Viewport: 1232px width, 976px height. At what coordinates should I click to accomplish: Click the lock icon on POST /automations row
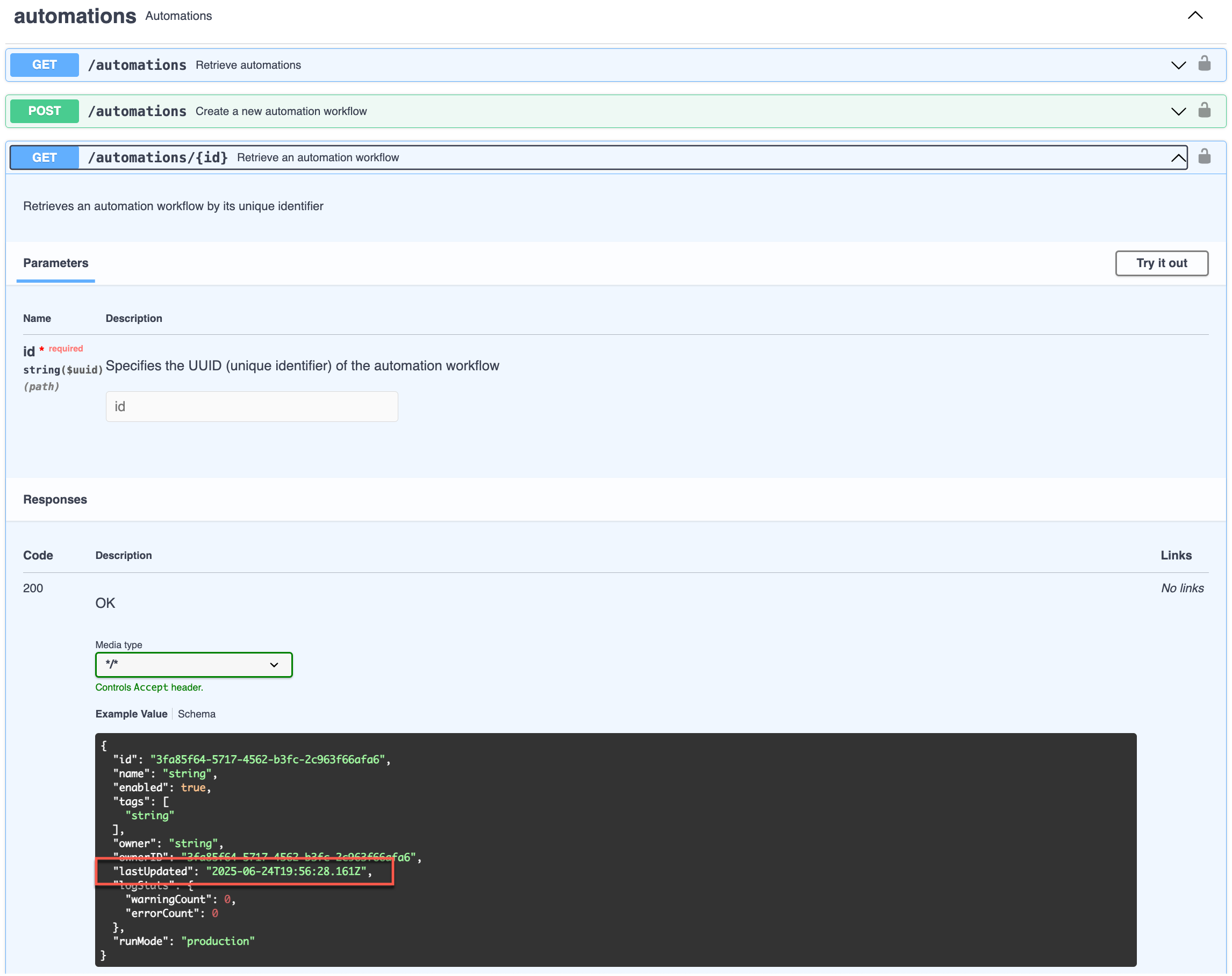1204,110
